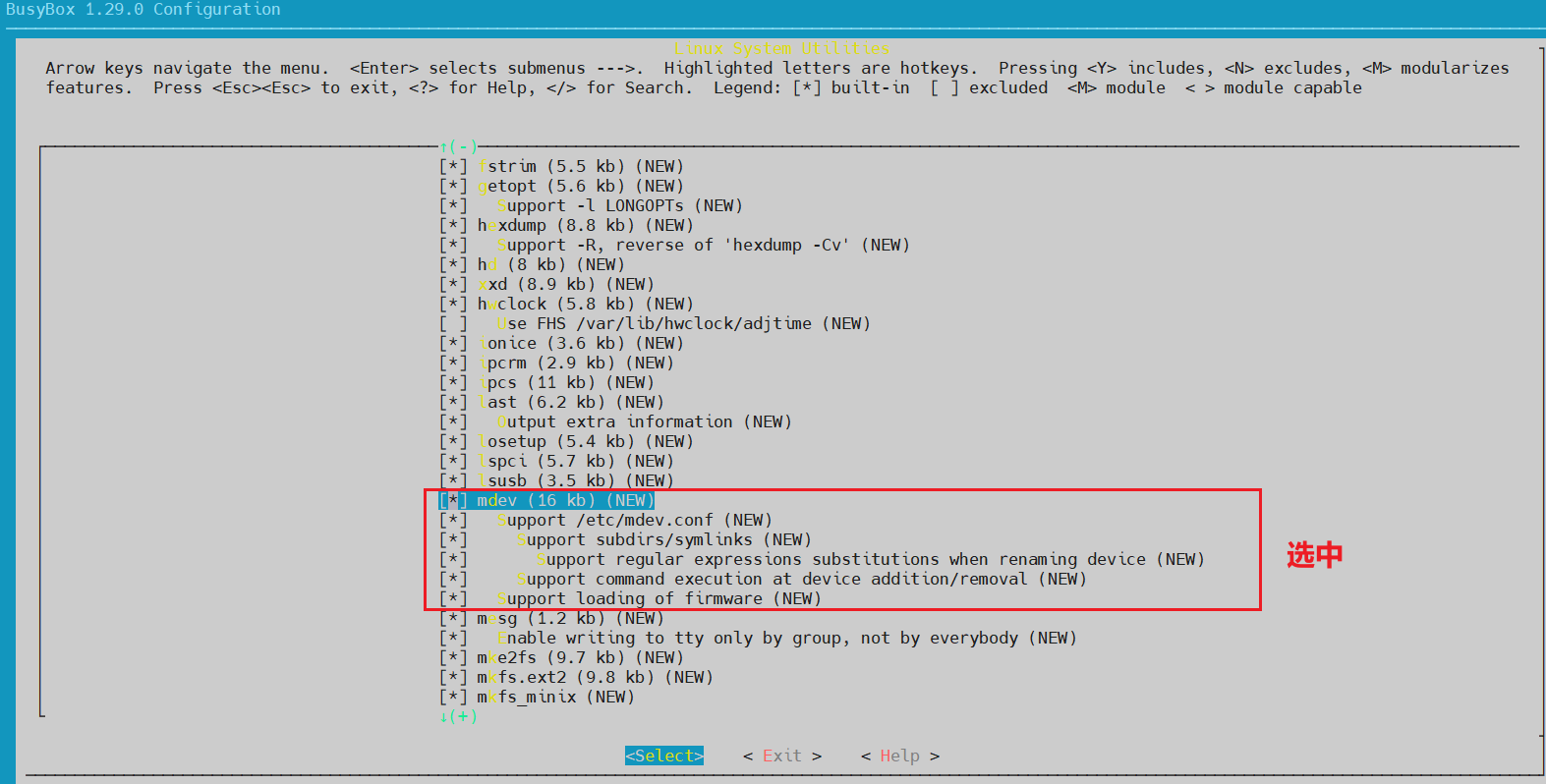Select the lspci (5.7 kb) entry
The height and width of the screenshot is (784, 1546).
(576, 461)
